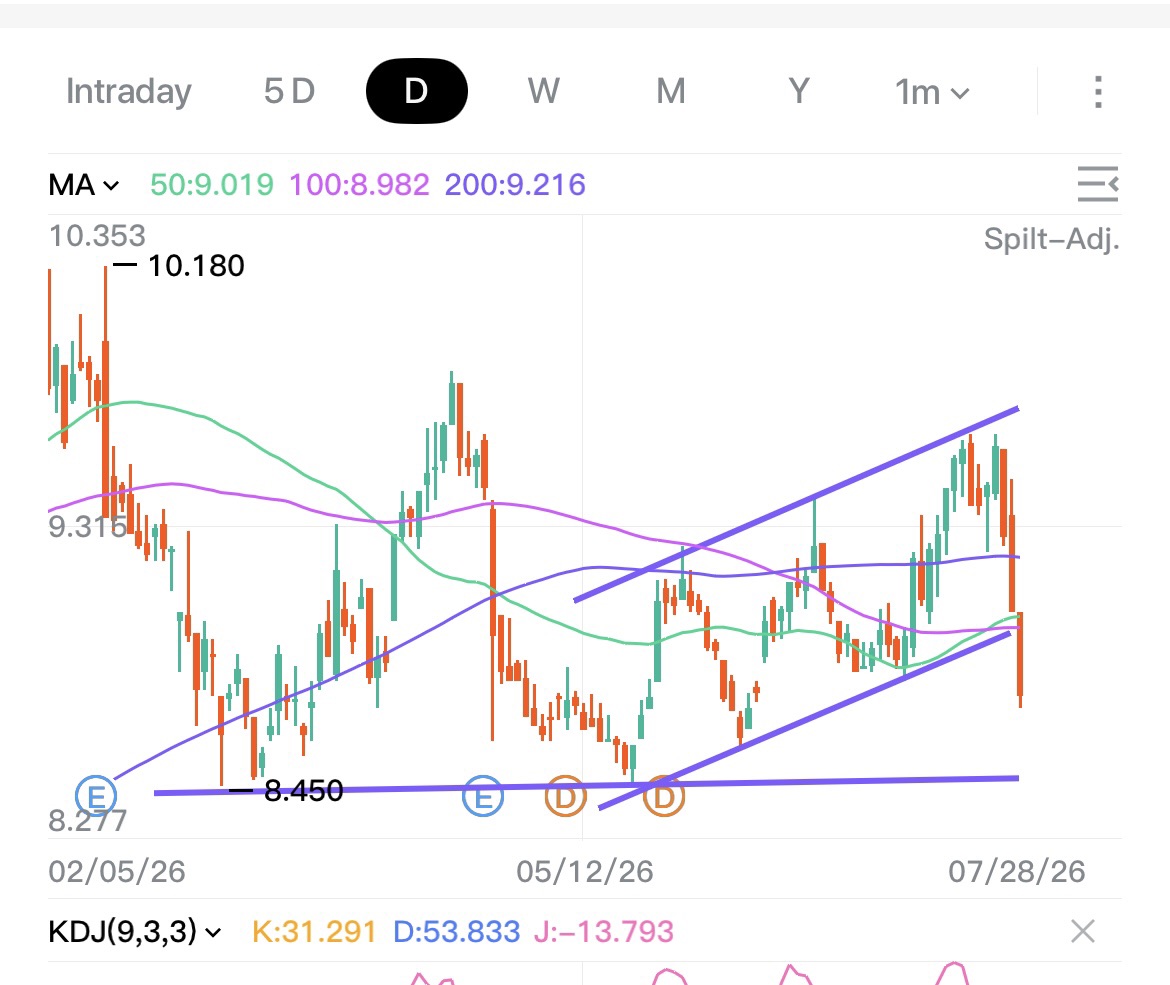Tap the first blue E earnings marker
This screenshot has width=1170, height=985.
(96, 796)
